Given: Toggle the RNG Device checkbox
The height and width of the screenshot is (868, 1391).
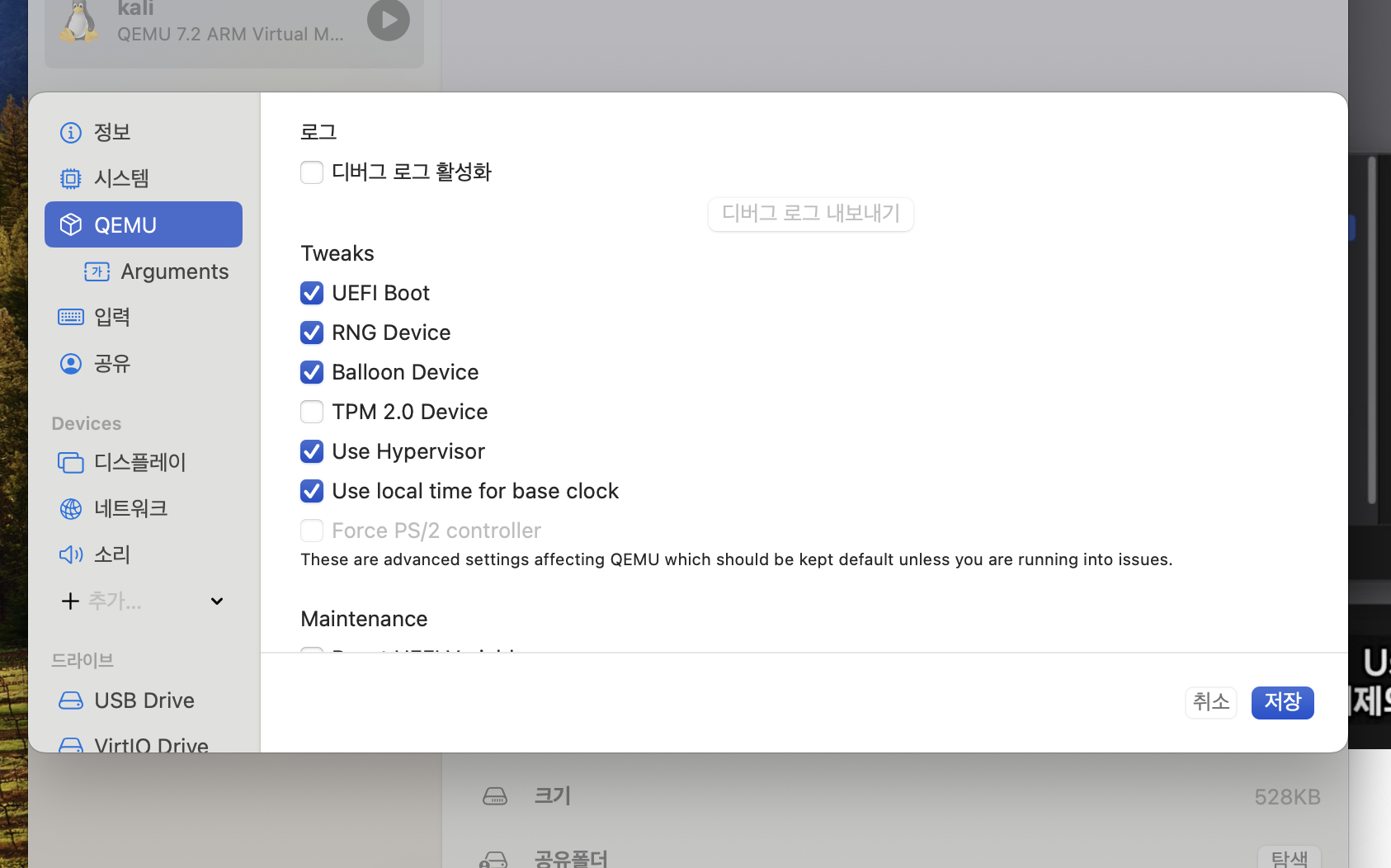Looking at the screenshot, I should pyautogui.click(x=312, y=333).
